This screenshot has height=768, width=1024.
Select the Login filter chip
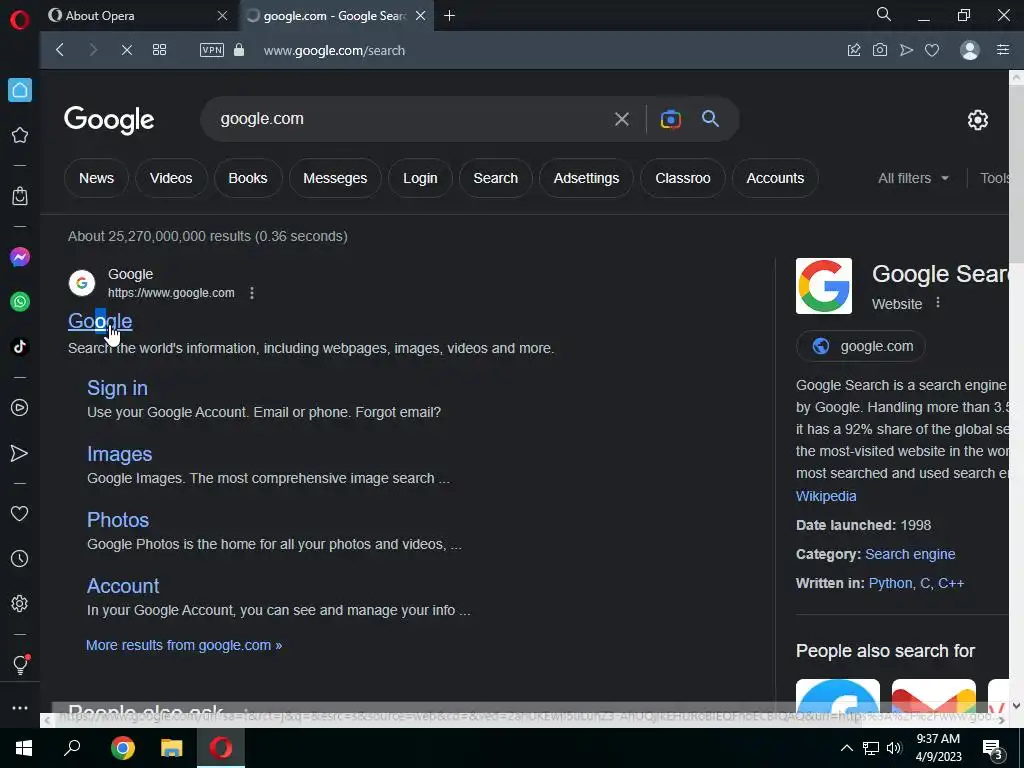(x=420, y=178)
